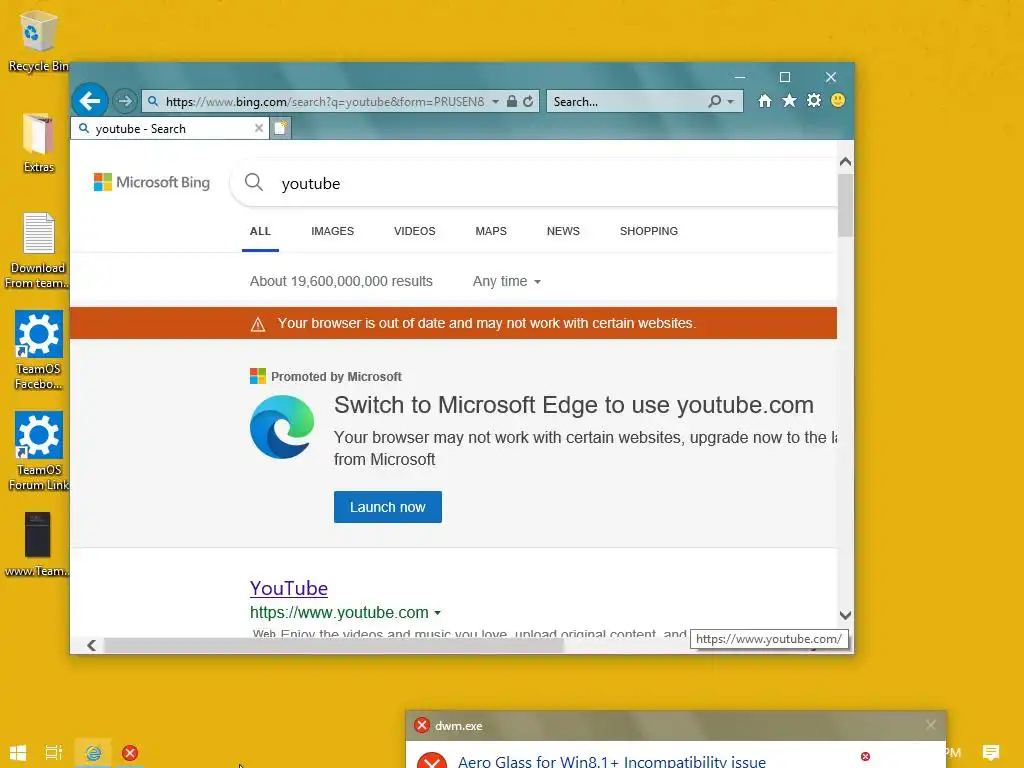Select the TeamOS Facebo... shortcut icon
1024x768 pixels.
tap(38, 350)
